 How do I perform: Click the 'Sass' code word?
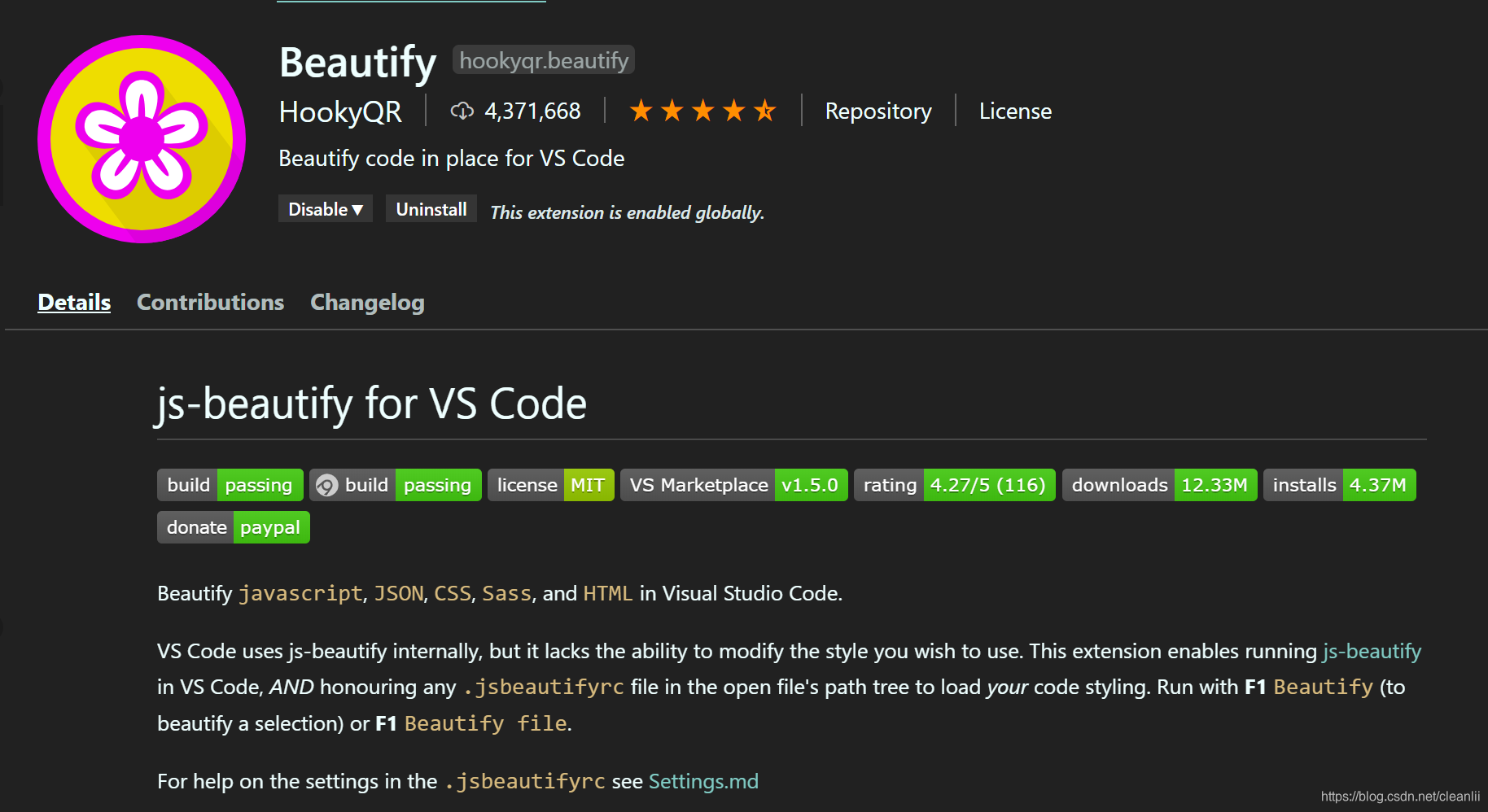[x=506, y=593]
